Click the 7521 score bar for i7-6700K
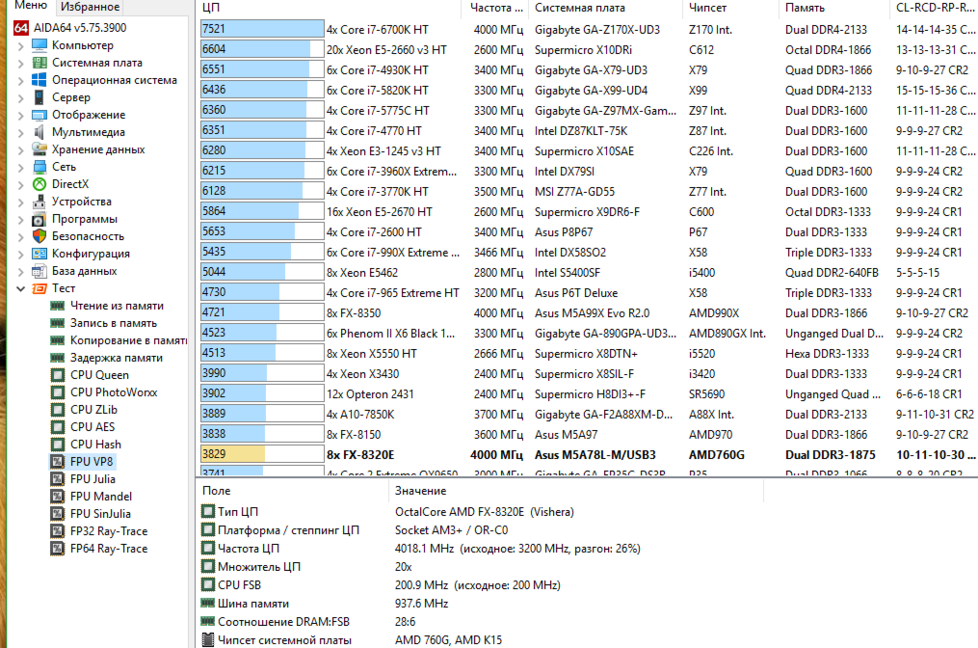This screenshot has width=978, height=648. 262,29
